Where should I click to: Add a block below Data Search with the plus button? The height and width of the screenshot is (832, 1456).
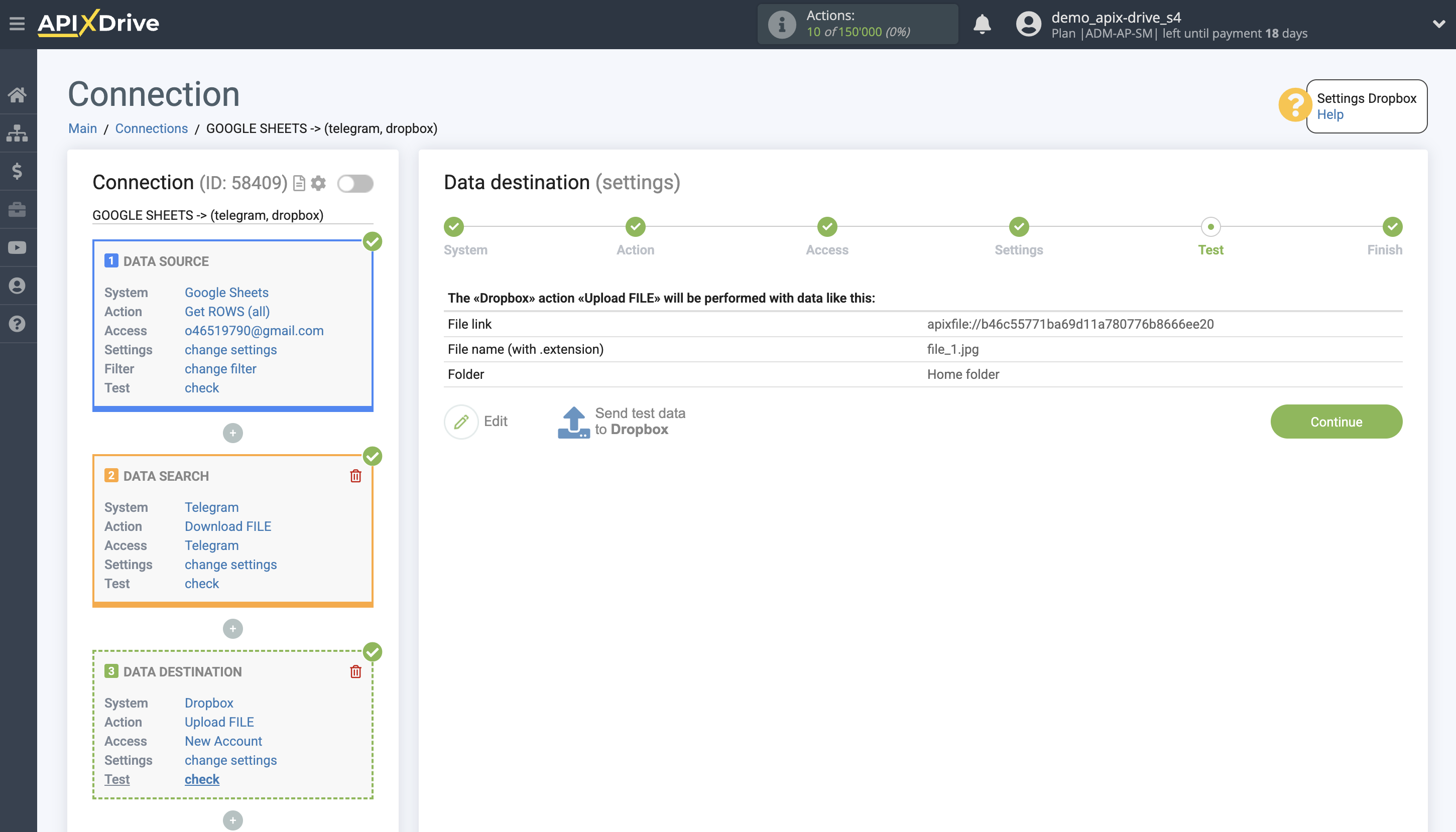click(232, 629)
